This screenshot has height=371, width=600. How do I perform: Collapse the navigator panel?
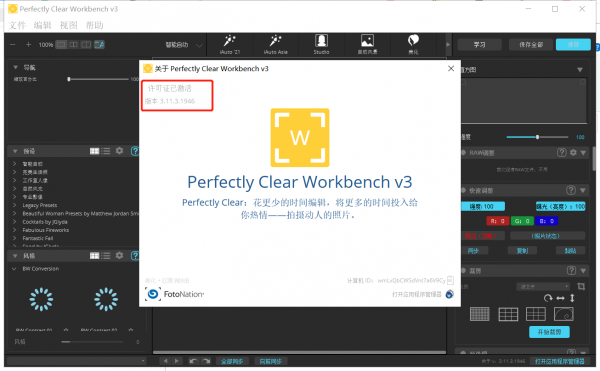[16, 67]
